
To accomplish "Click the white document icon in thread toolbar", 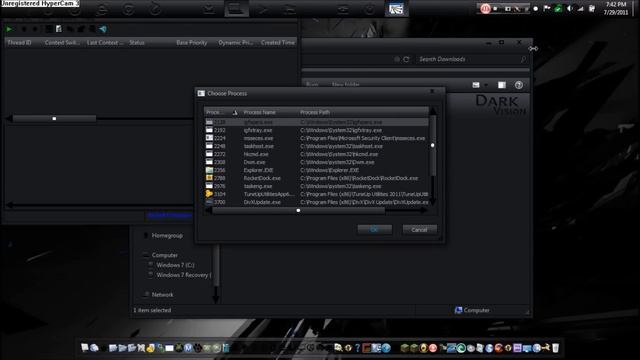I will [x=59, y=29].
